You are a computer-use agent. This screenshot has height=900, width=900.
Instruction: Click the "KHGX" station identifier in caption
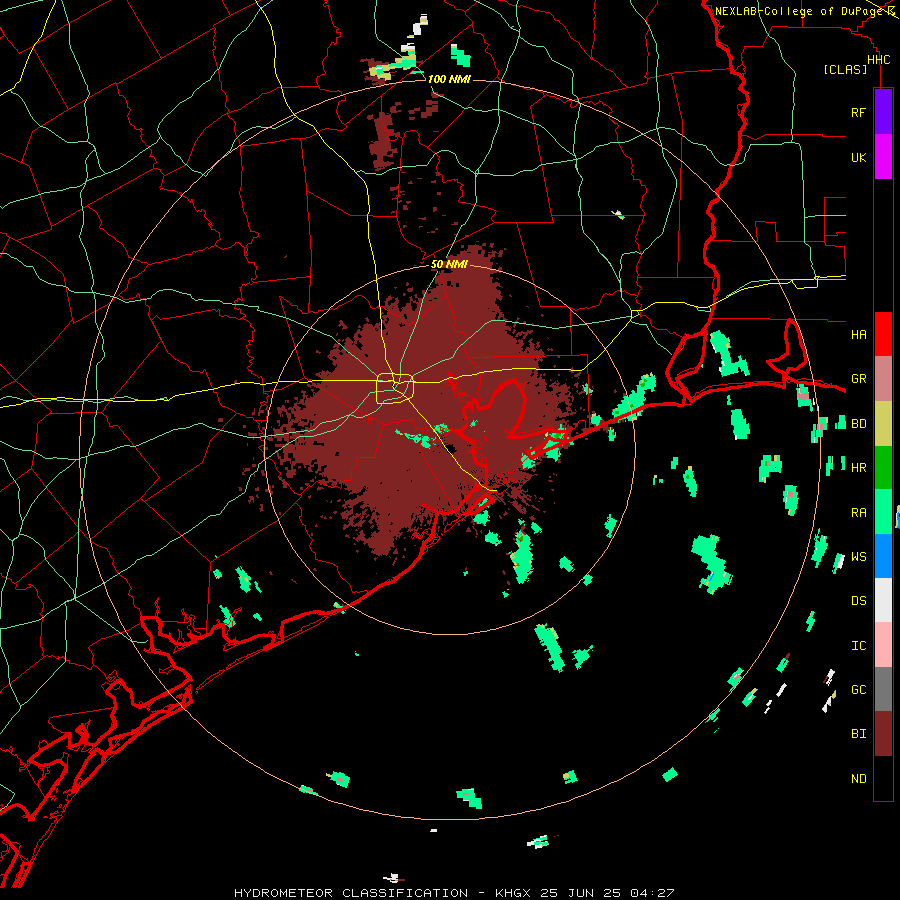[x=513, y=893]
